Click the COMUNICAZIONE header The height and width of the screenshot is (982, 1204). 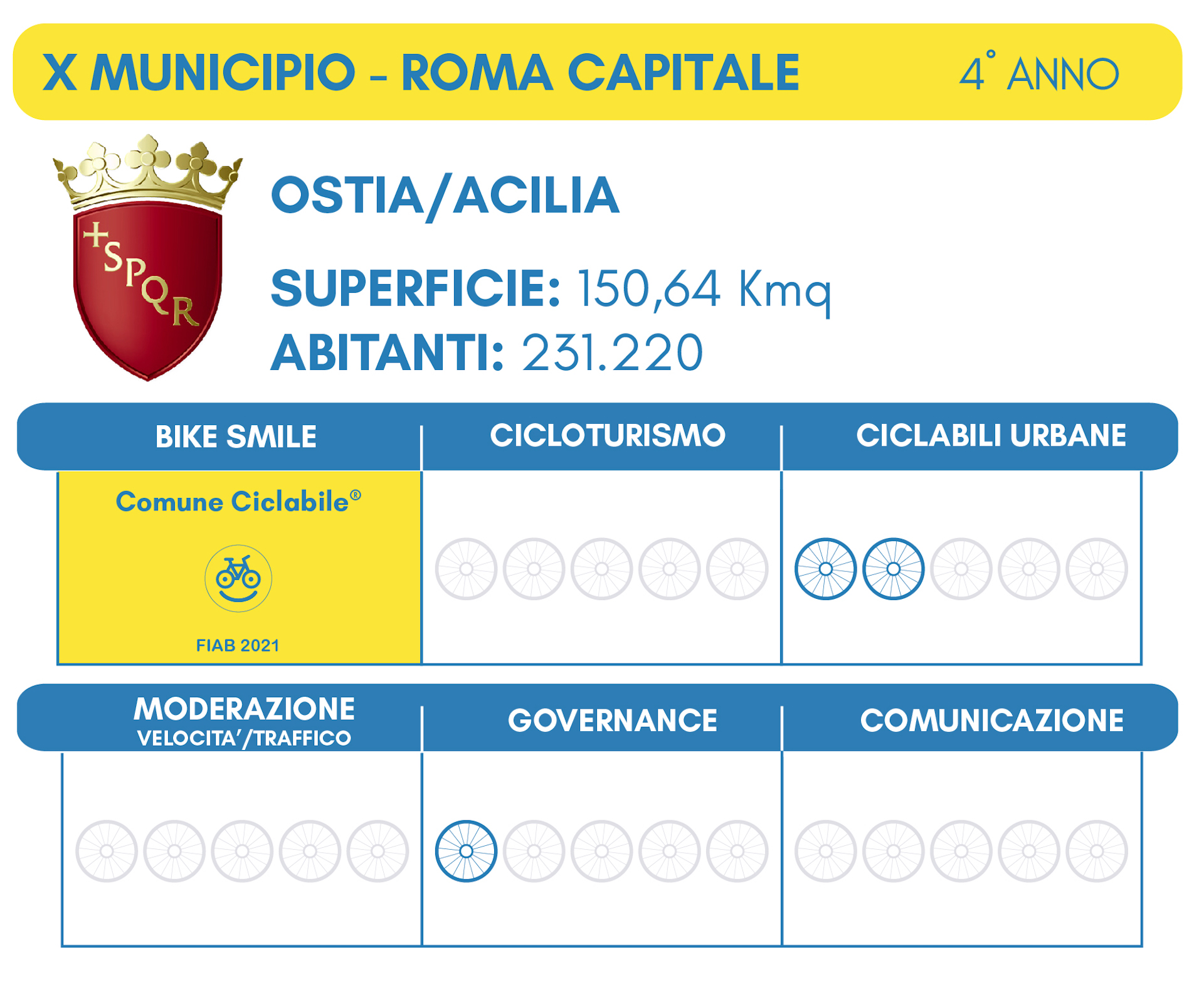[992, 720]
